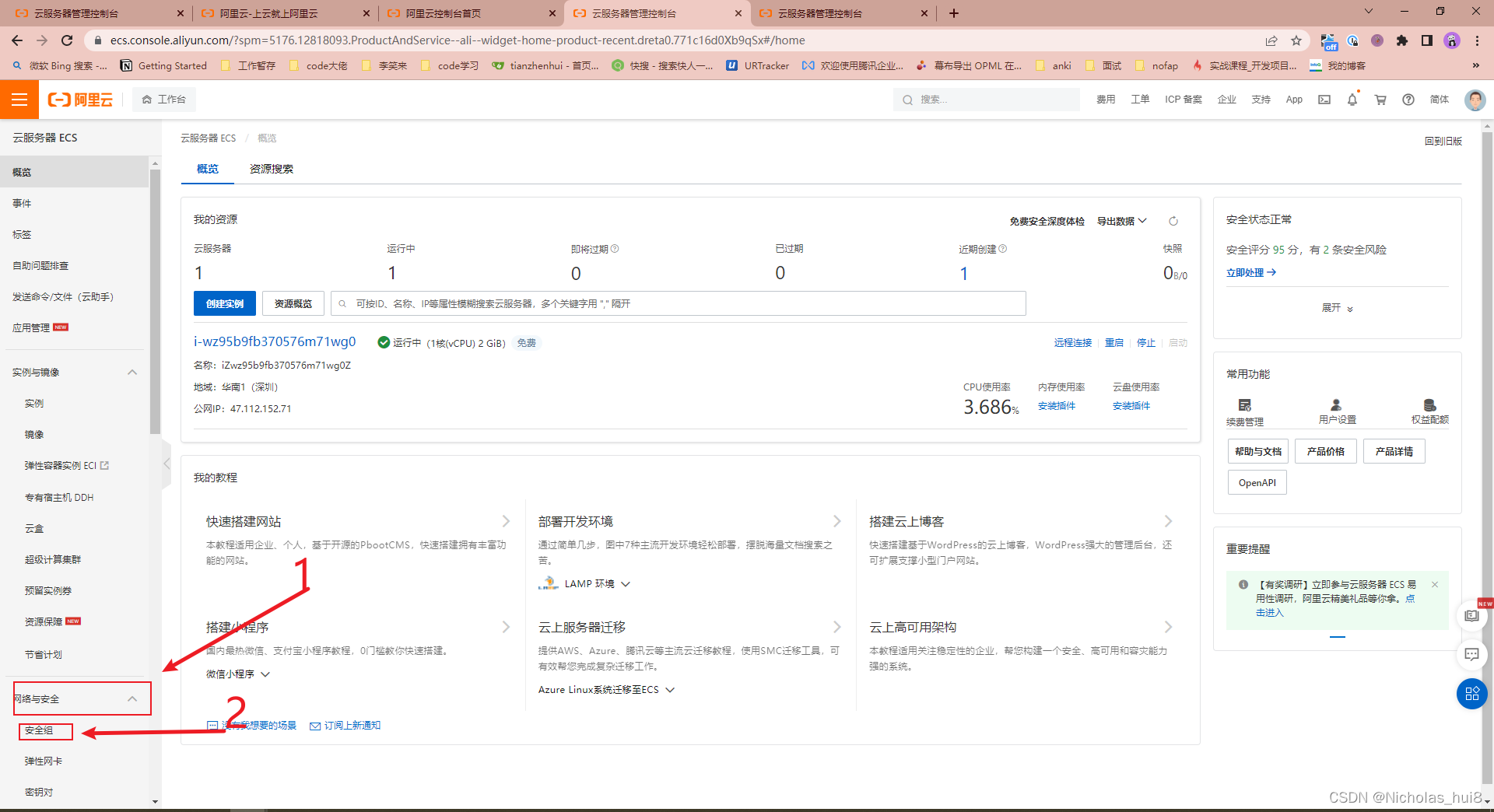Open 费用 in the top navigation
Screen dimensions: 1494x812
pos(1106,100)
